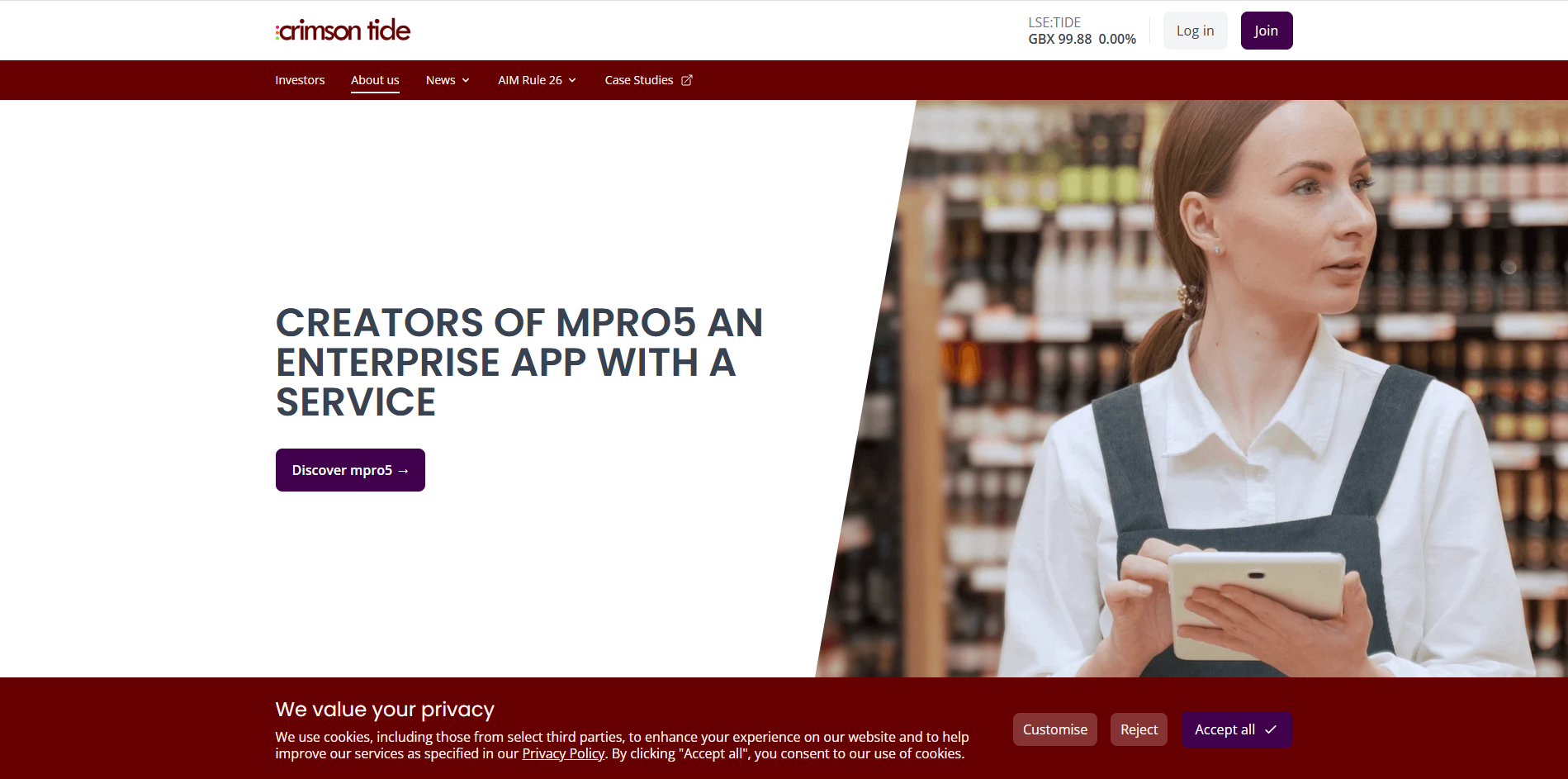
Task: Customise cookie preferences
Action: click(x=1054, y=729)
